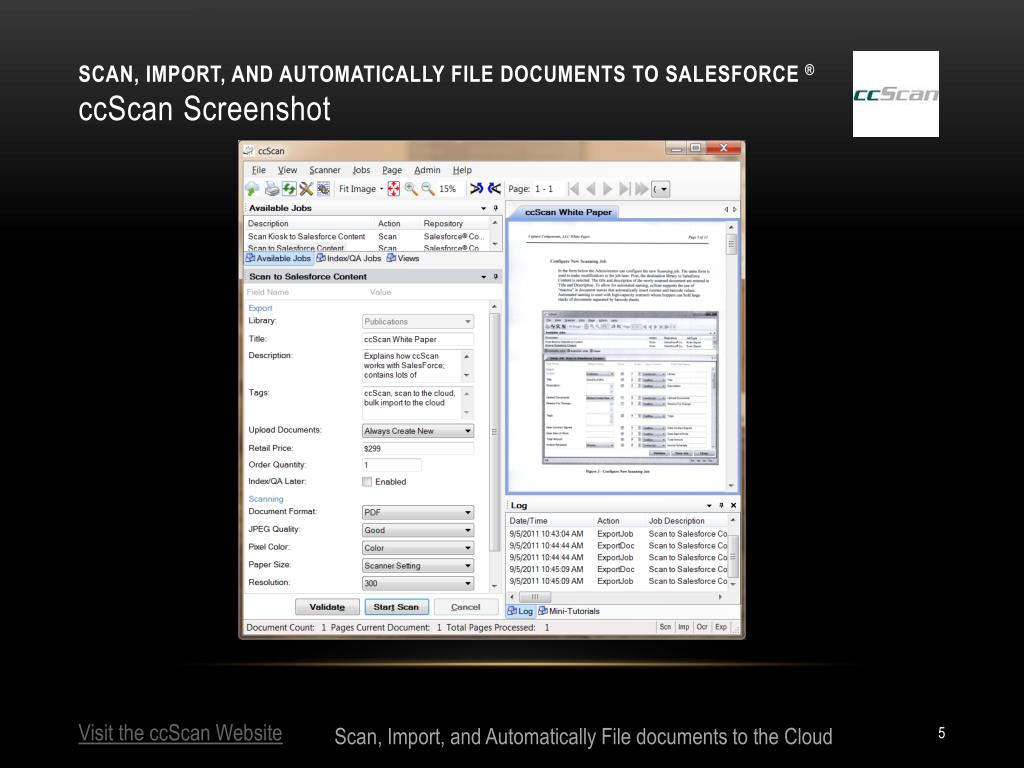Open the Scanner menu
The height and width of the screenshot is (768, 1024).
point(325,170)
